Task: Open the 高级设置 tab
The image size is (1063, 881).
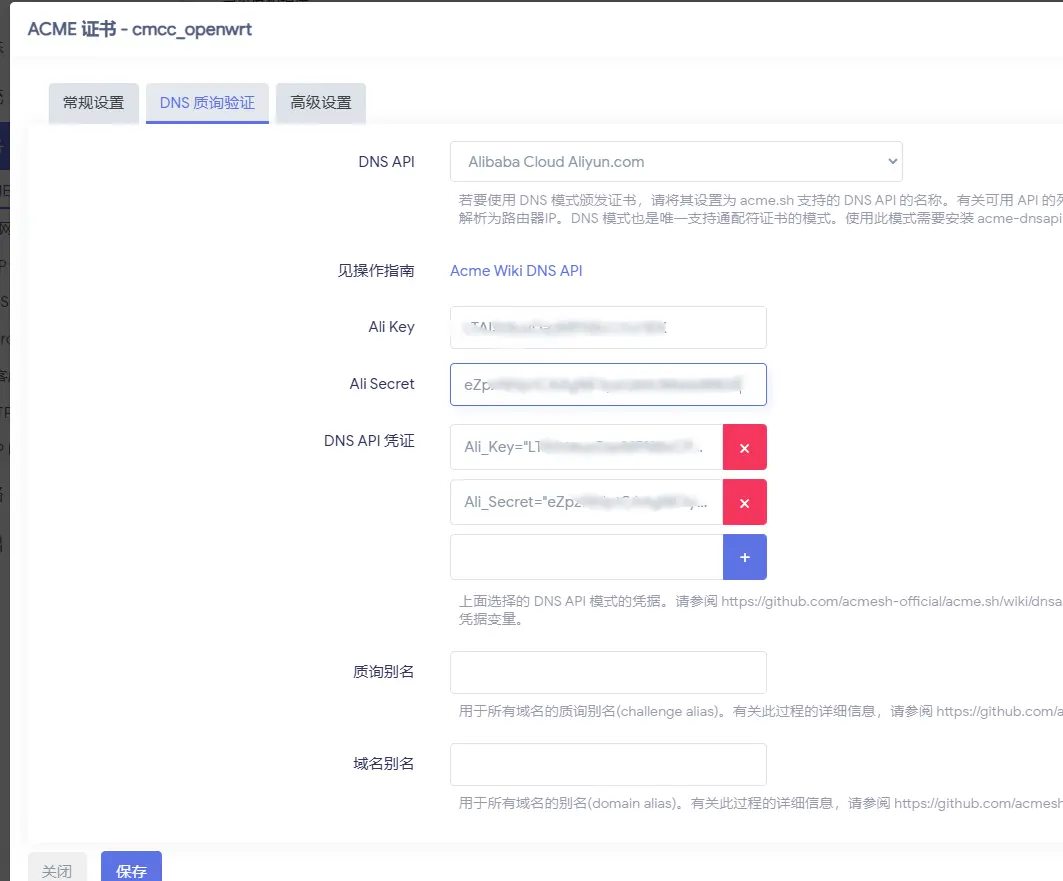Action: point(321,103)
